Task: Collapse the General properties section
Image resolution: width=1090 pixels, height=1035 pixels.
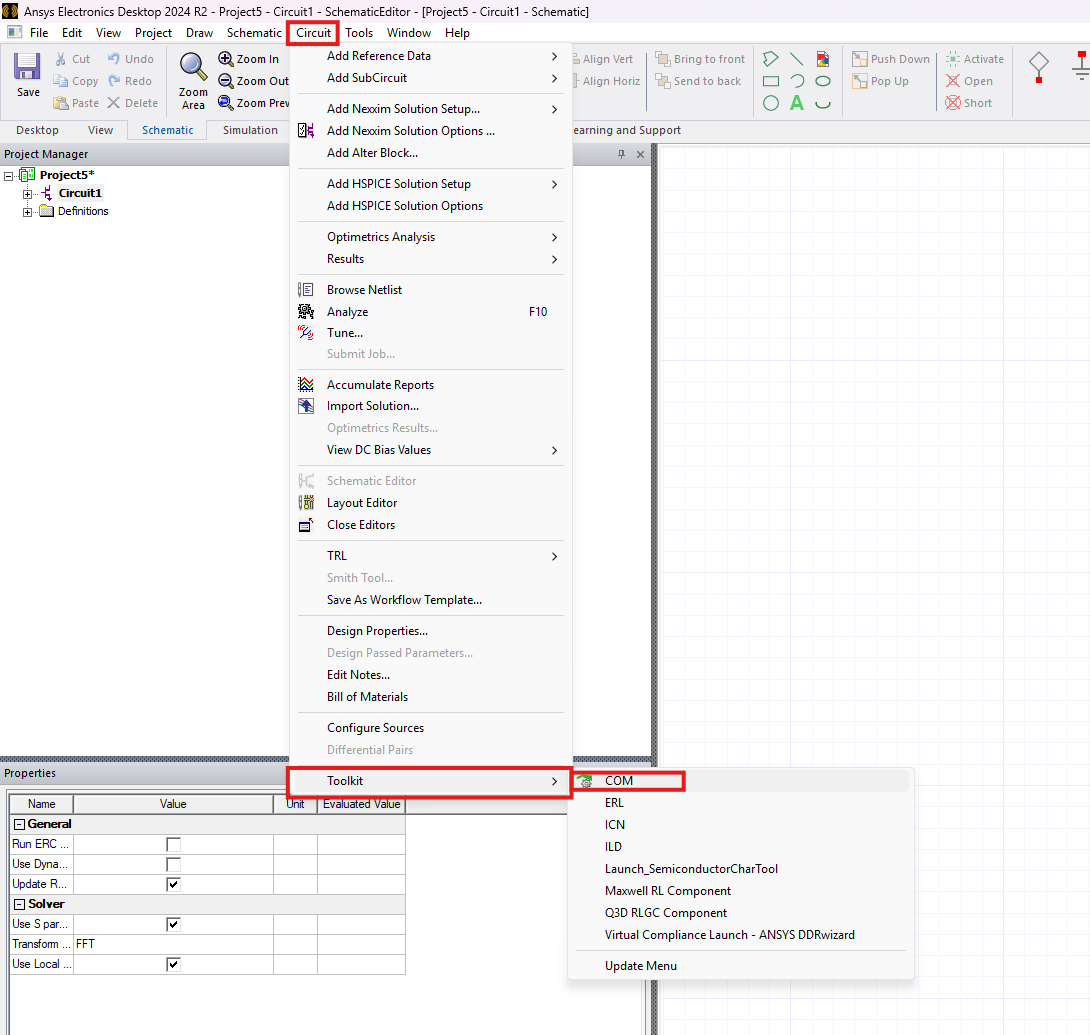Action: click(x=19, y=824)
